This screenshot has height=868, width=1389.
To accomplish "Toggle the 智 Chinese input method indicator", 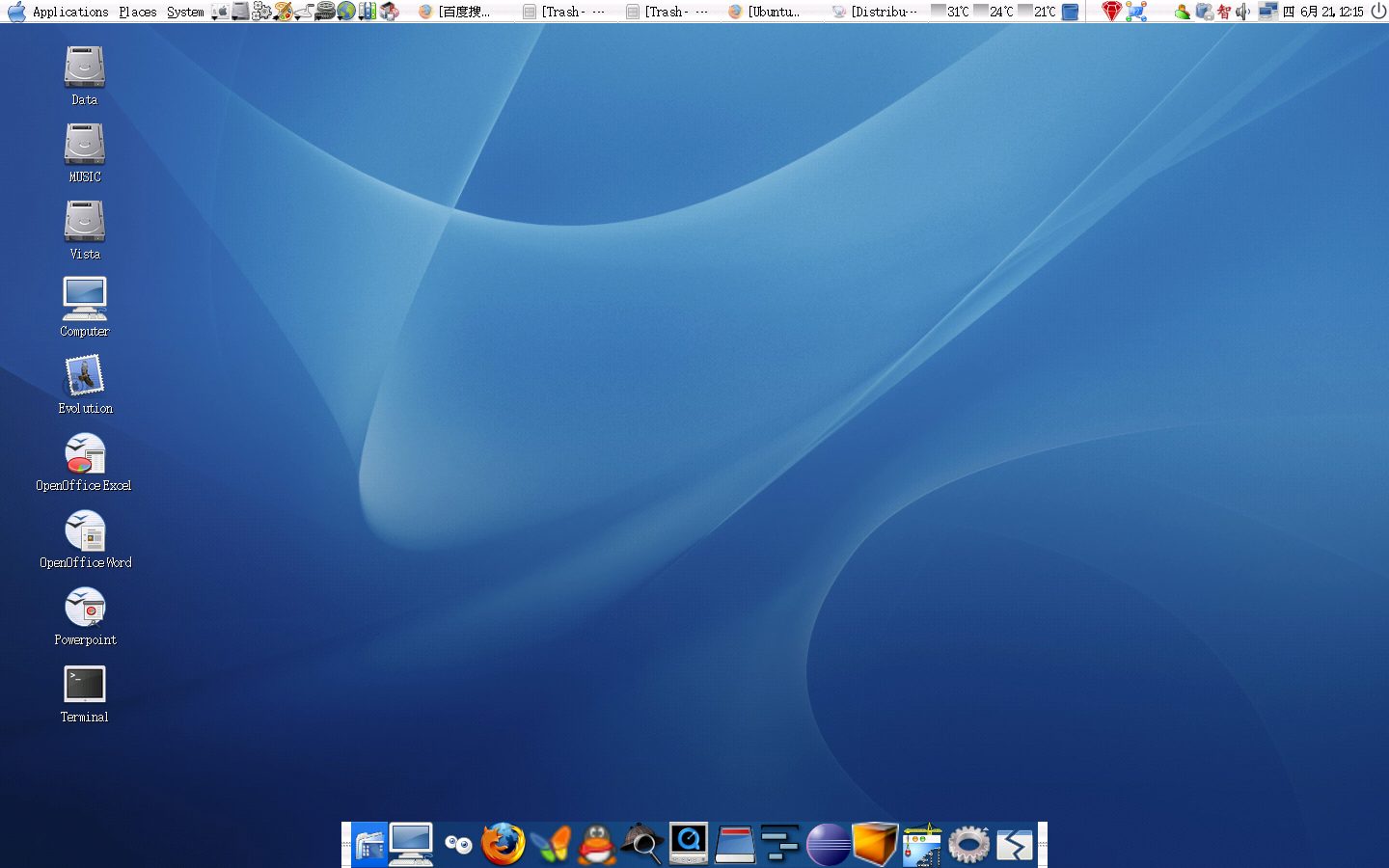I will pos(1224,12).
